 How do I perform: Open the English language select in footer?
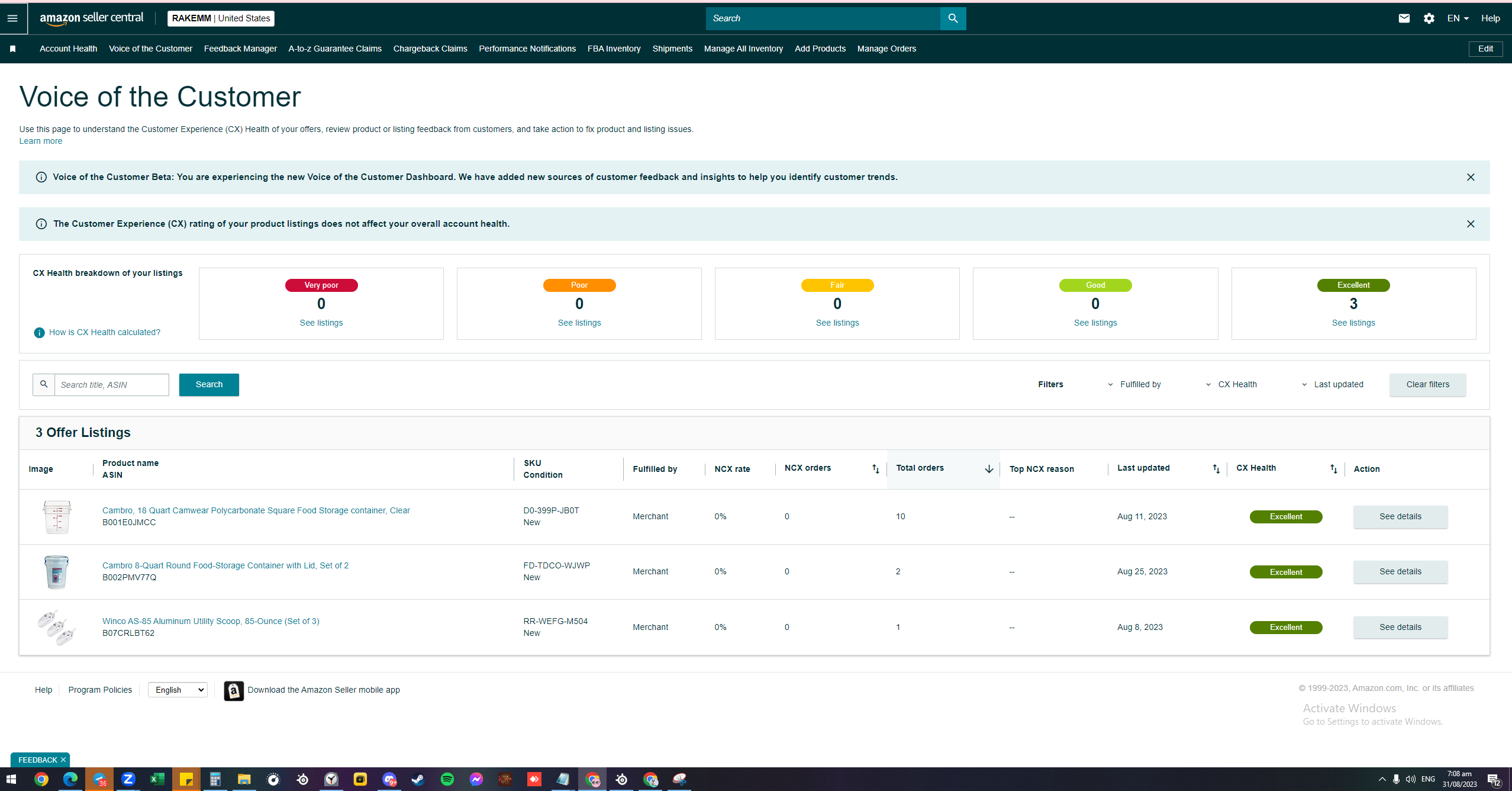coord(178,690)
